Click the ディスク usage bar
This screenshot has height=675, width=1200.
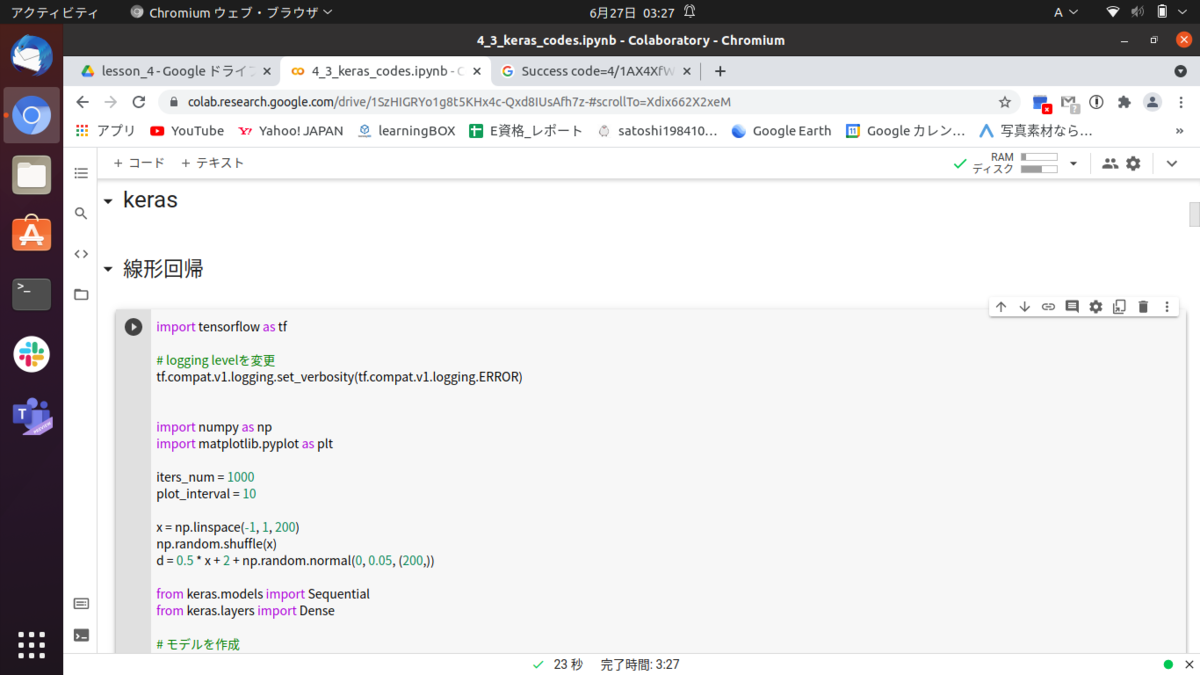pos(1039,169)
